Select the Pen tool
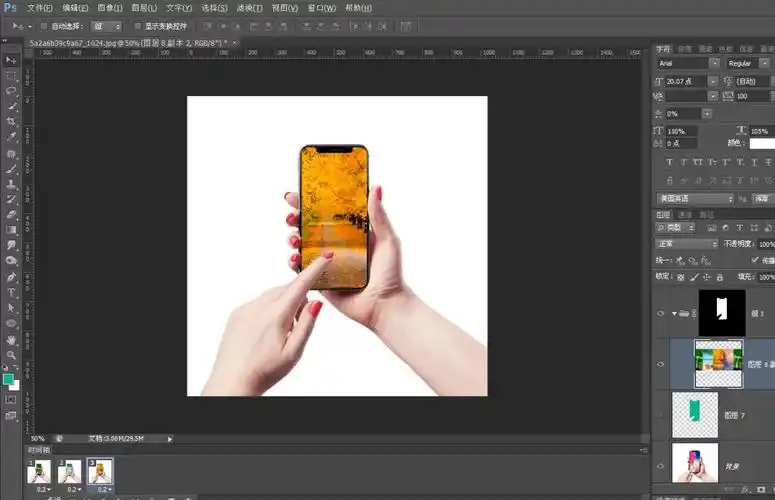This screenshot has height=500, width=775. click(x=11, y=277)
